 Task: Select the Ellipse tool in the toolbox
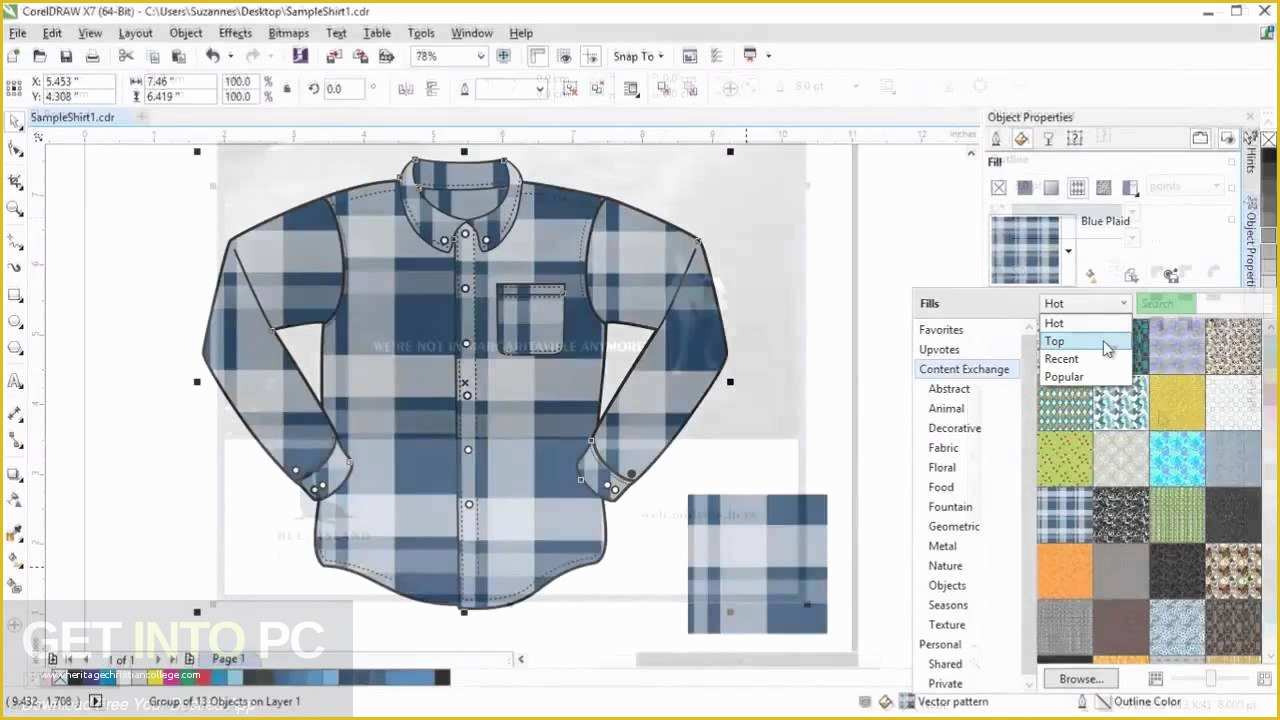click(x=15, y=322)
